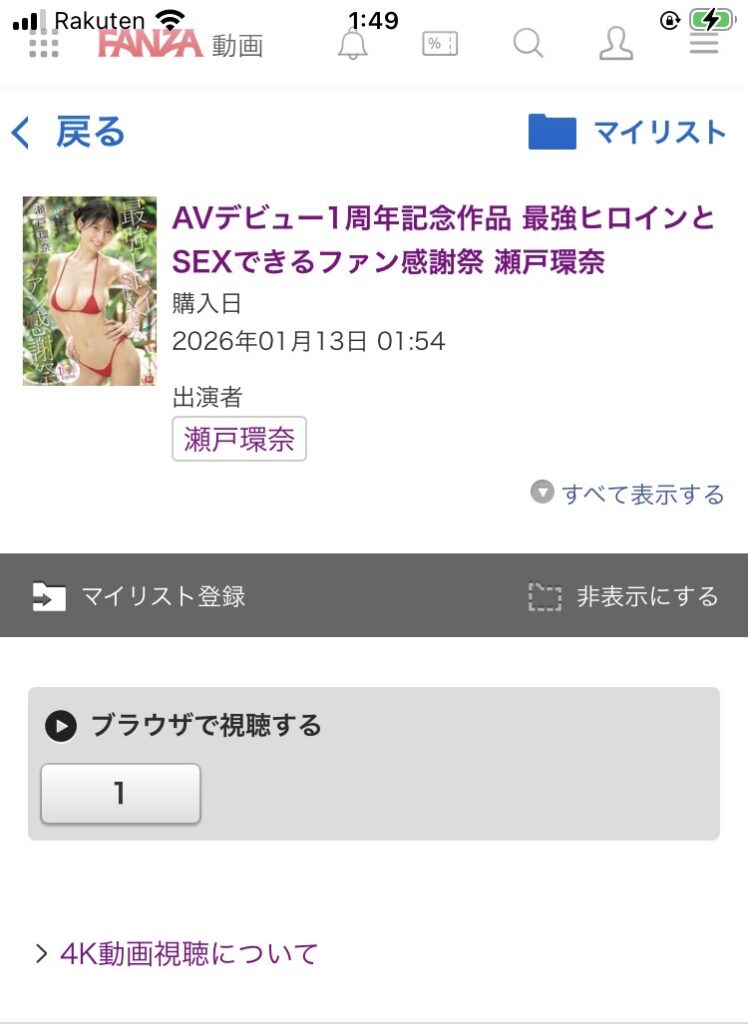Click the play icon beside ブラウザで視聴する
This screenshot has height=1024, width=748.
pyautogui.click(x=61, y=726)
